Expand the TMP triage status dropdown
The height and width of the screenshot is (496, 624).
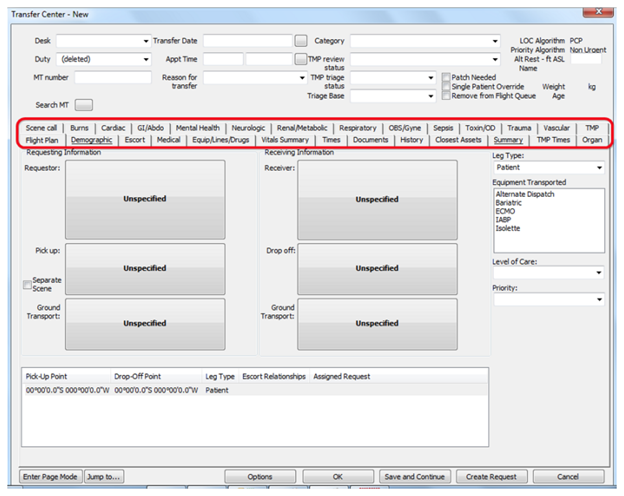393,78
